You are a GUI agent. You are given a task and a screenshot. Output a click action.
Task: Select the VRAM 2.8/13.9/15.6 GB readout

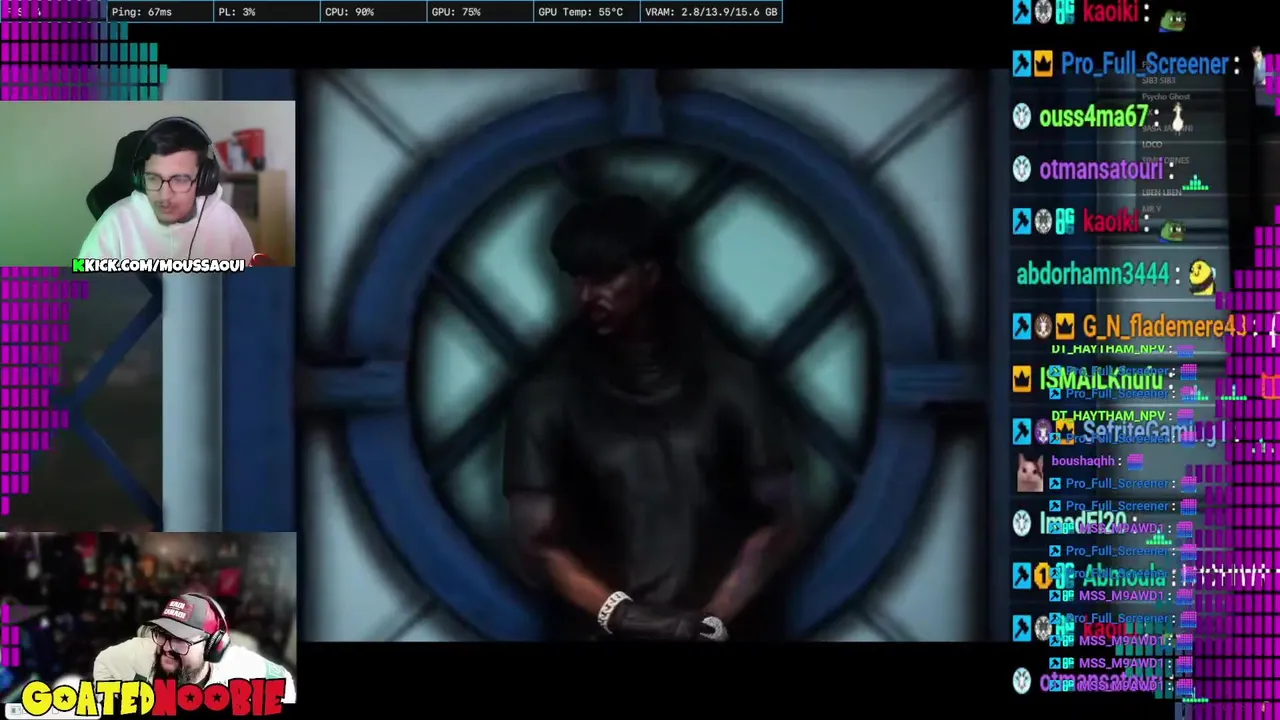[x=711, y=12]
